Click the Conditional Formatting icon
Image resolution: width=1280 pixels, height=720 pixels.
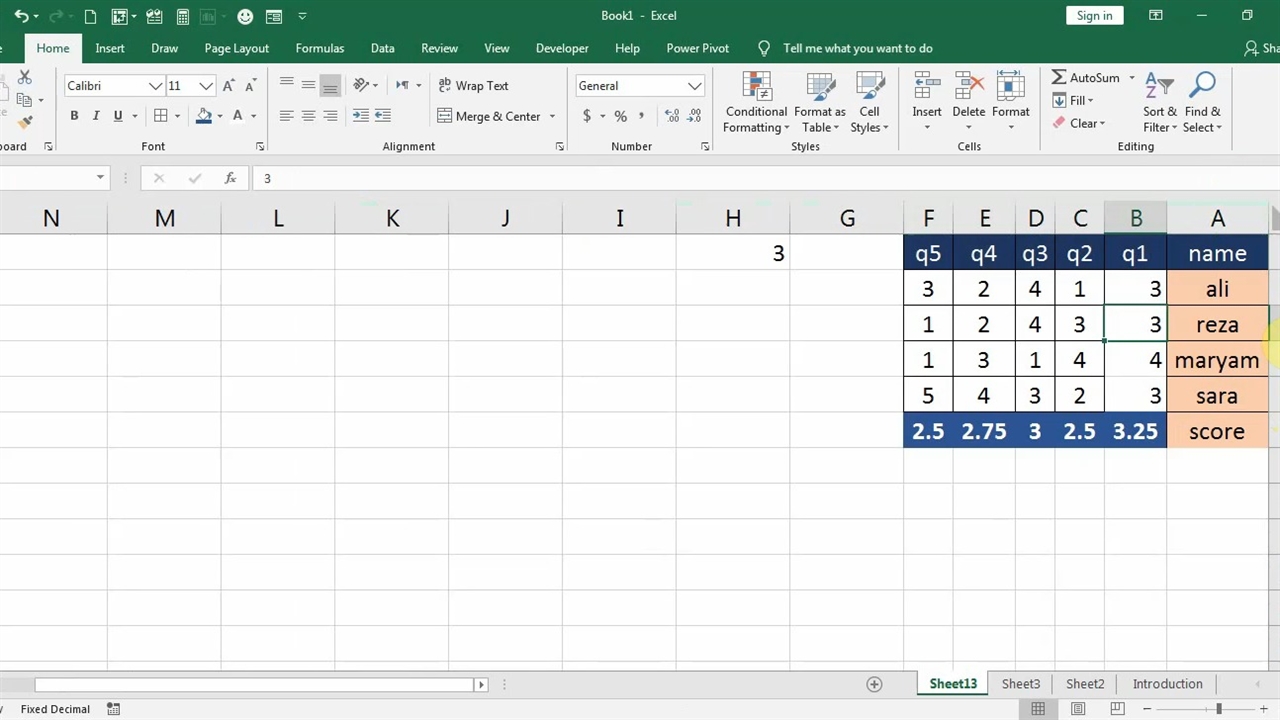[756, 87]
